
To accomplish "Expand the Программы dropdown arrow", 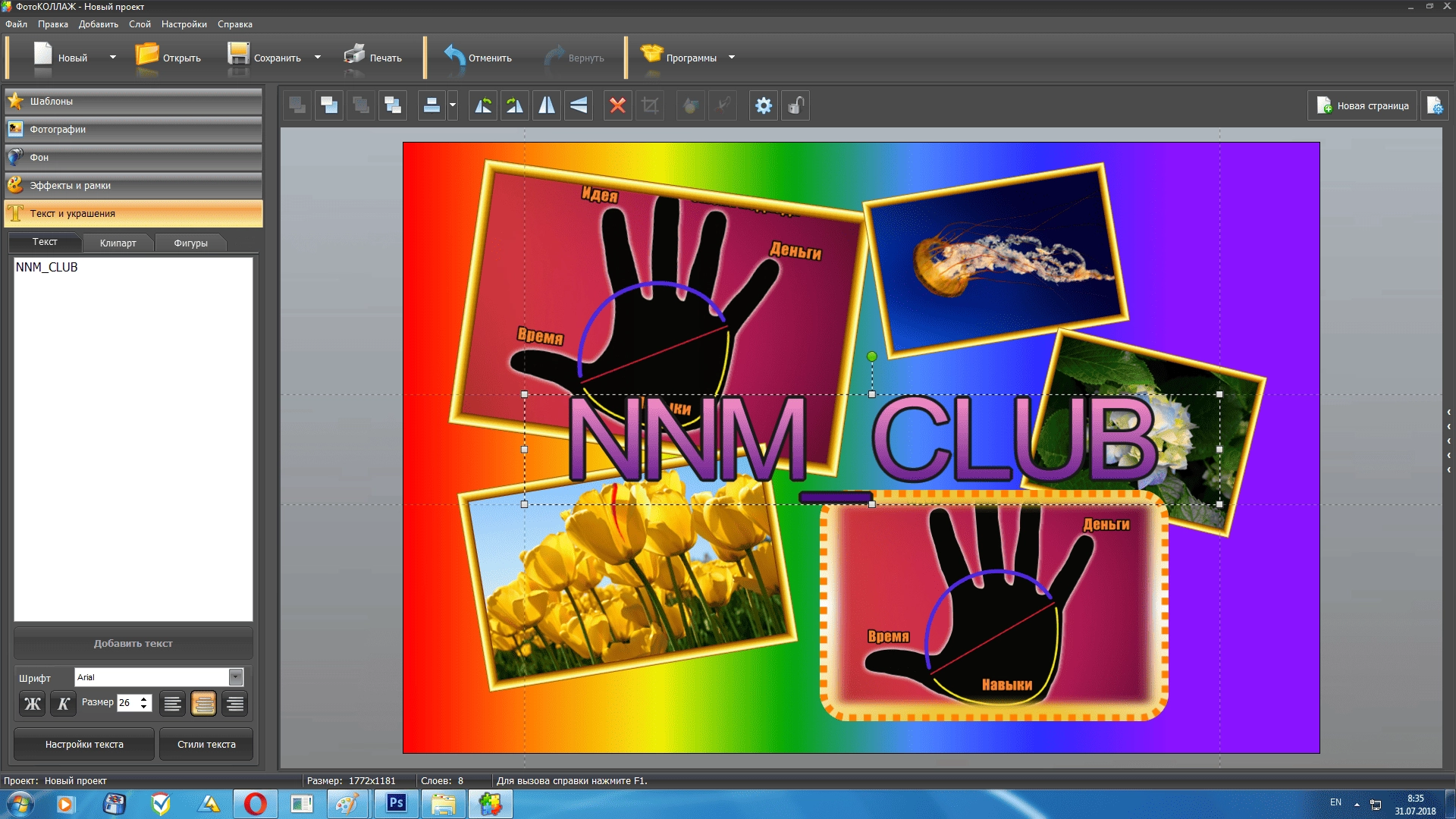I will point(732,58).
